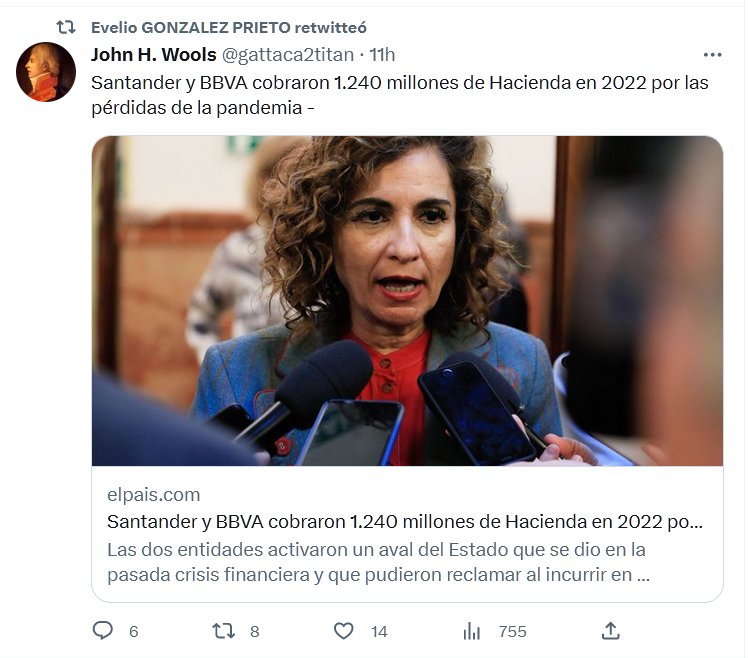The width and height of the screenshot is (748, 658).
Task: Click the reply count 6
Action: (134, 632)
